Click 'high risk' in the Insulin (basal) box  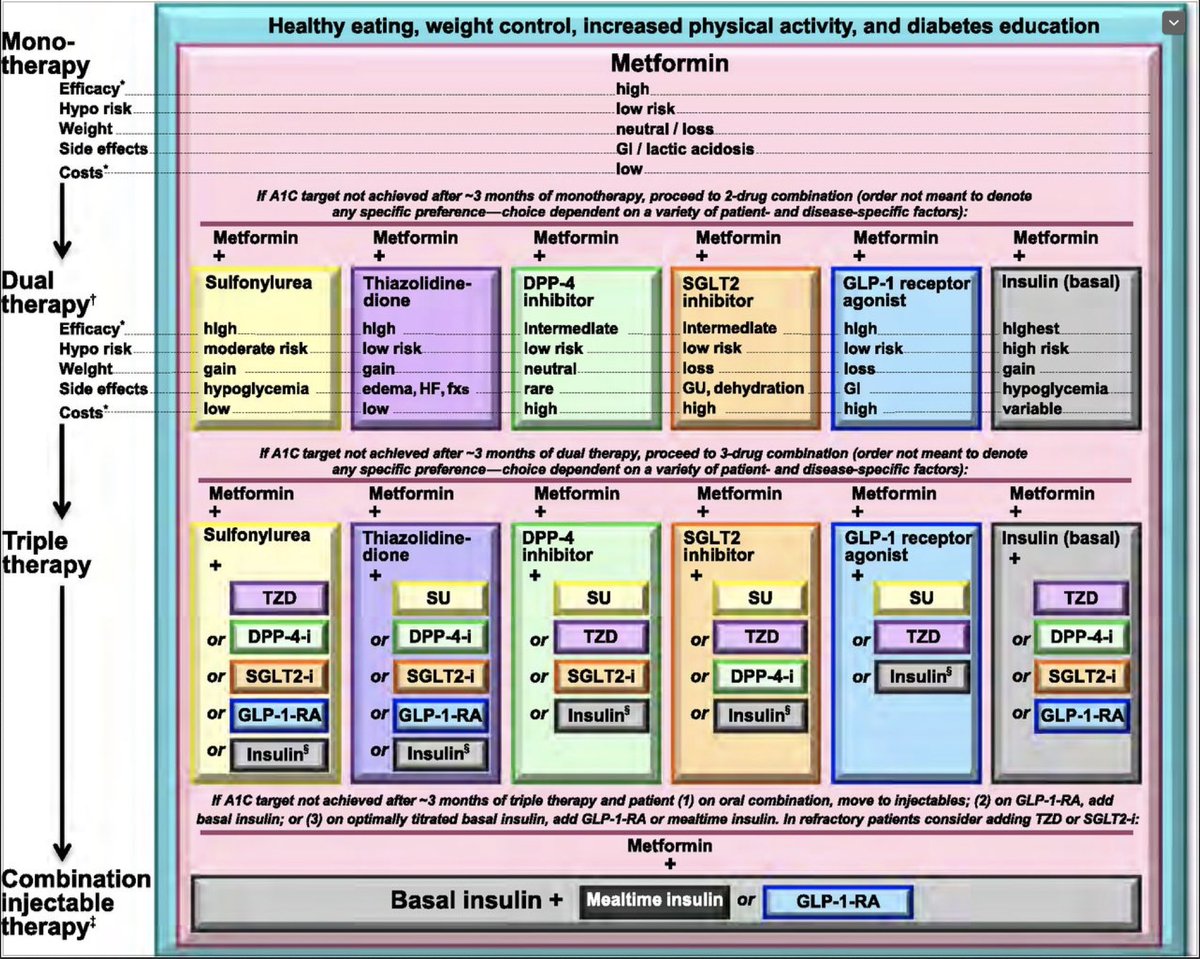point(1035,349)
